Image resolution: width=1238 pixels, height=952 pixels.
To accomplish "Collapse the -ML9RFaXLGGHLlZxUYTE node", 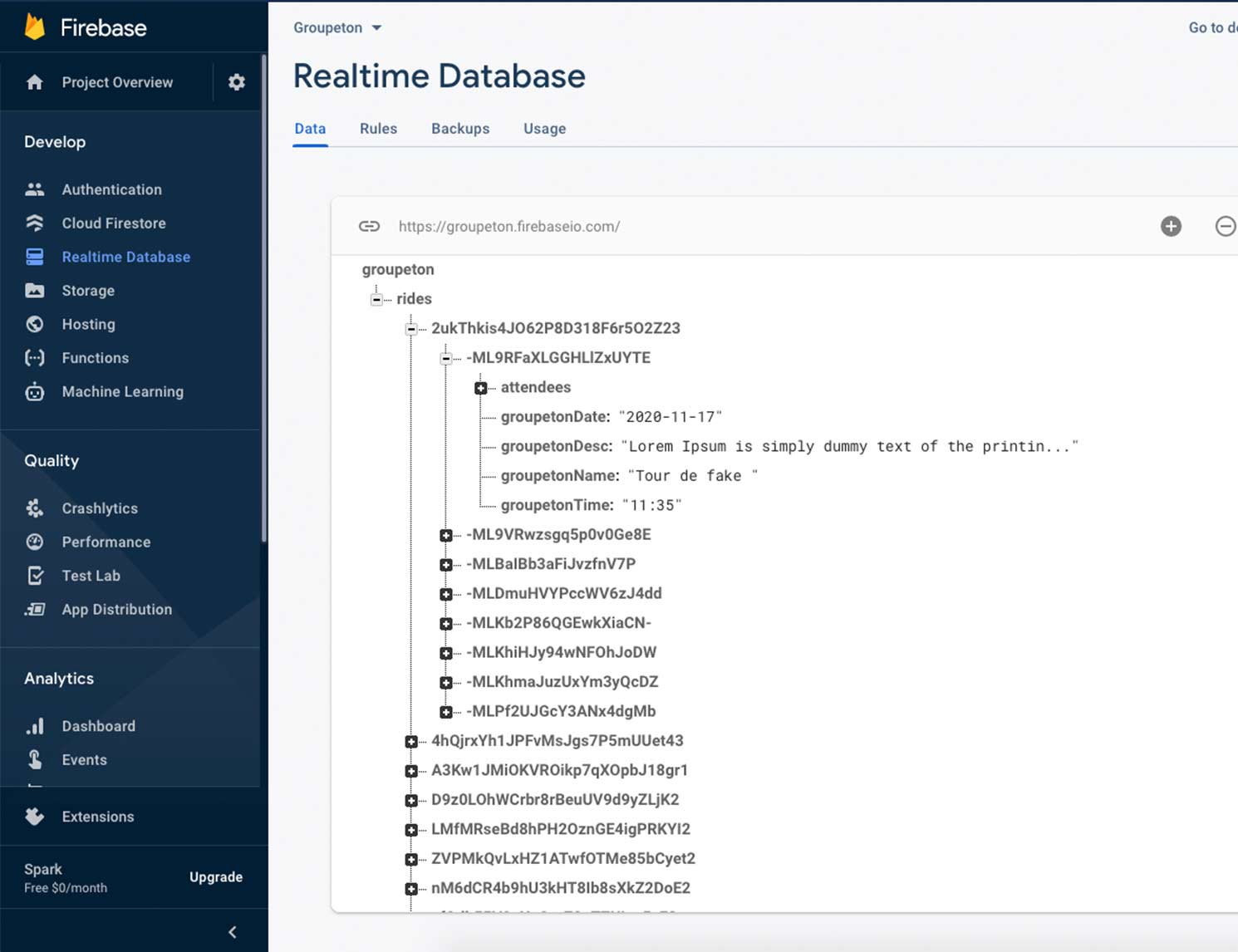I will (446, 358).
